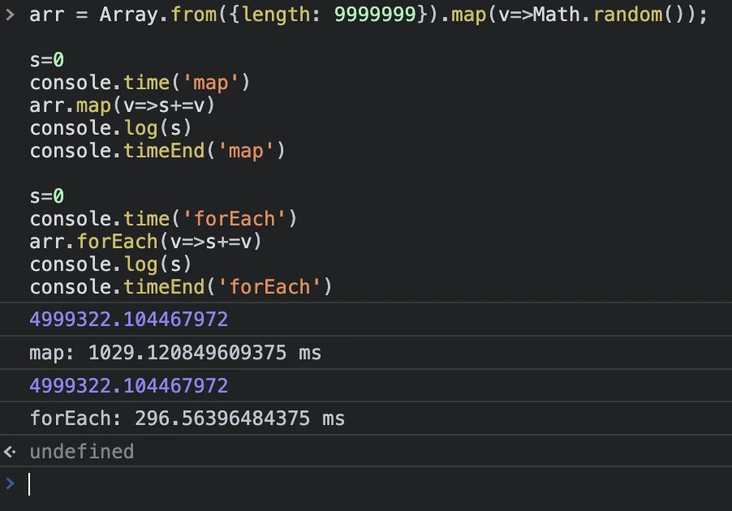Image resolution: width=732 pixels, height=511 pixels.
Task: Click the console.timeEnd('forEach') line
Action: click(x=181, y=287)
